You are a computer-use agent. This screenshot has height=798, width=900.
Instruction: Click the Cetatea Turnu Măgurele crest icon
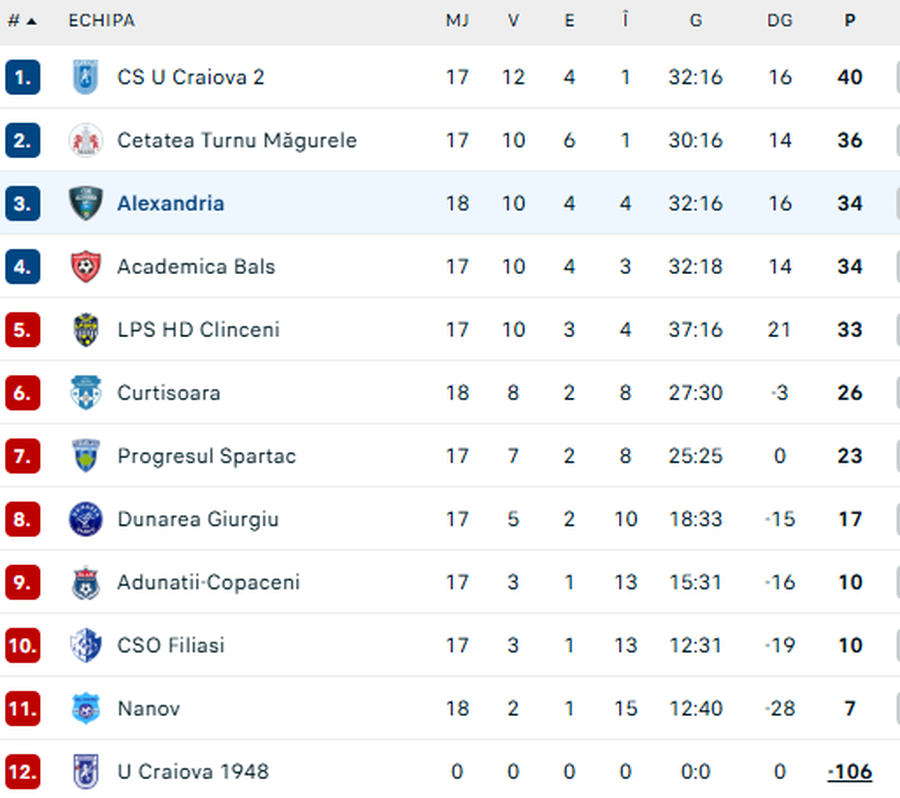point(85,140)
